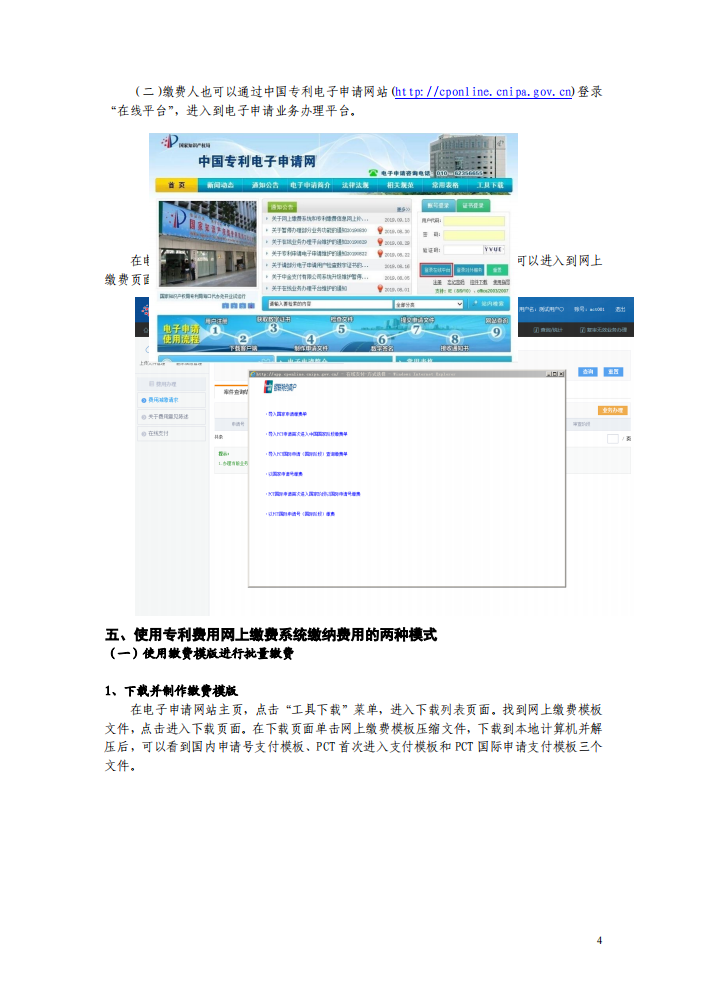708x1002 pixels.
Task: Switch to the 证书登录 login tab
Action: pyautogui.click(x=473, y=205)
